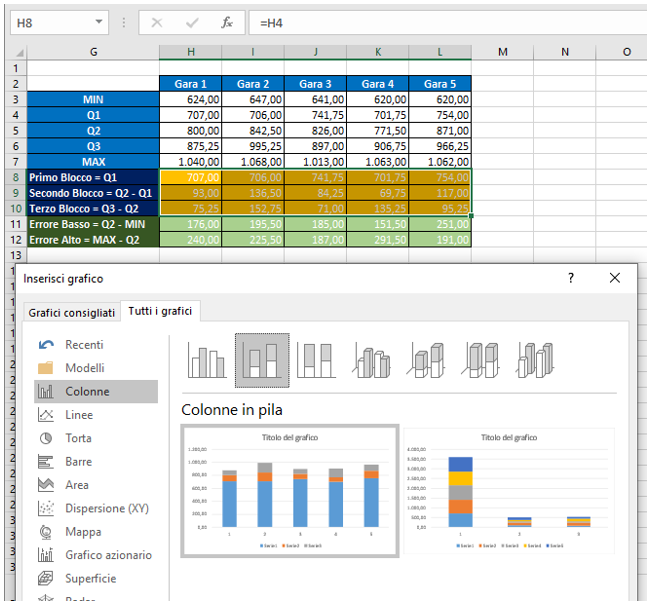Pick the second stacked column chart preview

click(508, 490)
